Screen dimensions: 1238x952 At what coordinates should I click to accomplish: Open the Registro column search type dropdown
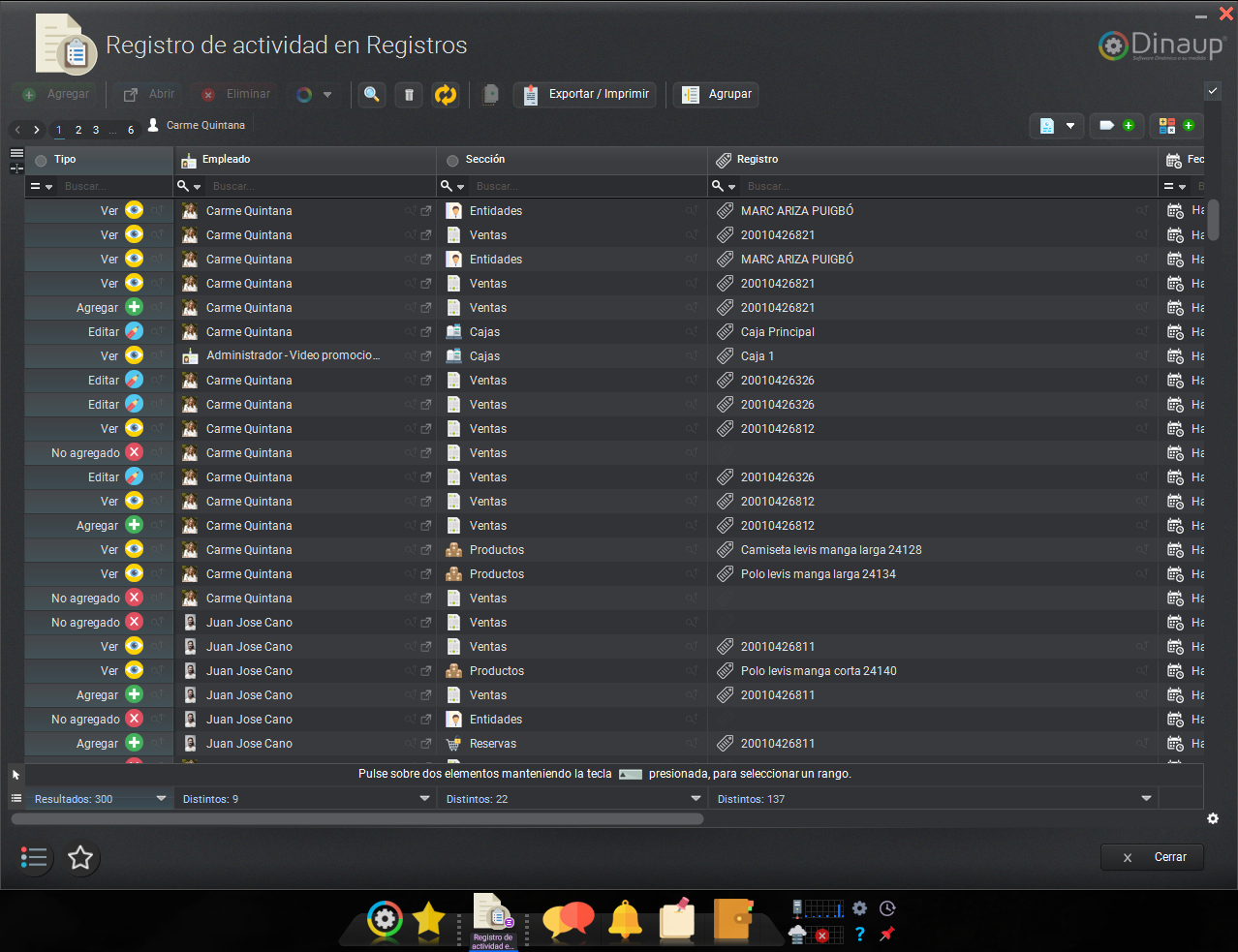tap(724, 186)
